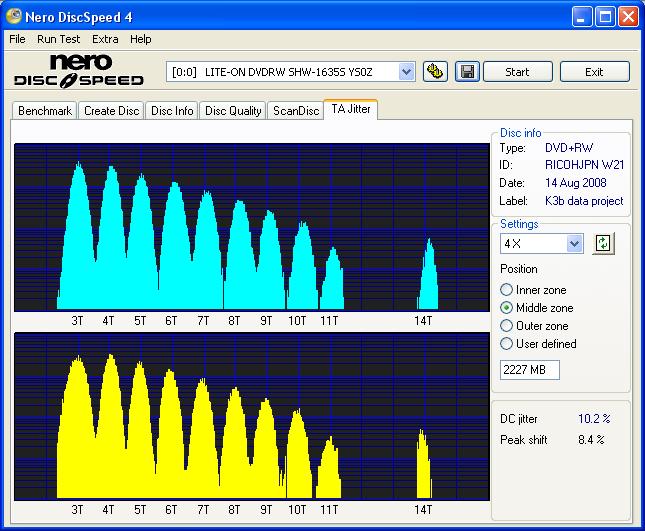
Task: Click the Start button
Action: coord(518,72)
